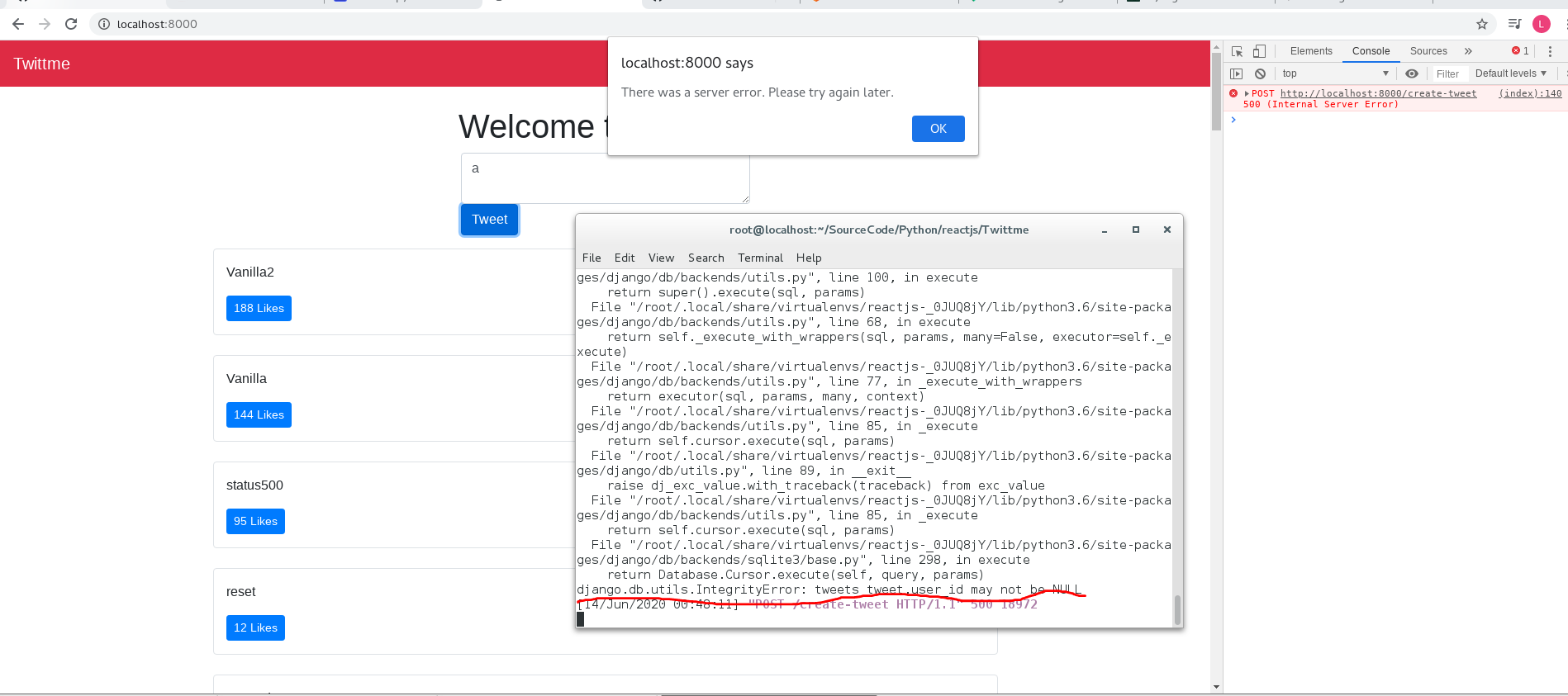Switch to the Elements tab in DevTools
The width and height of the screenshot is (1568, 696).
[x=1311, y=51]
